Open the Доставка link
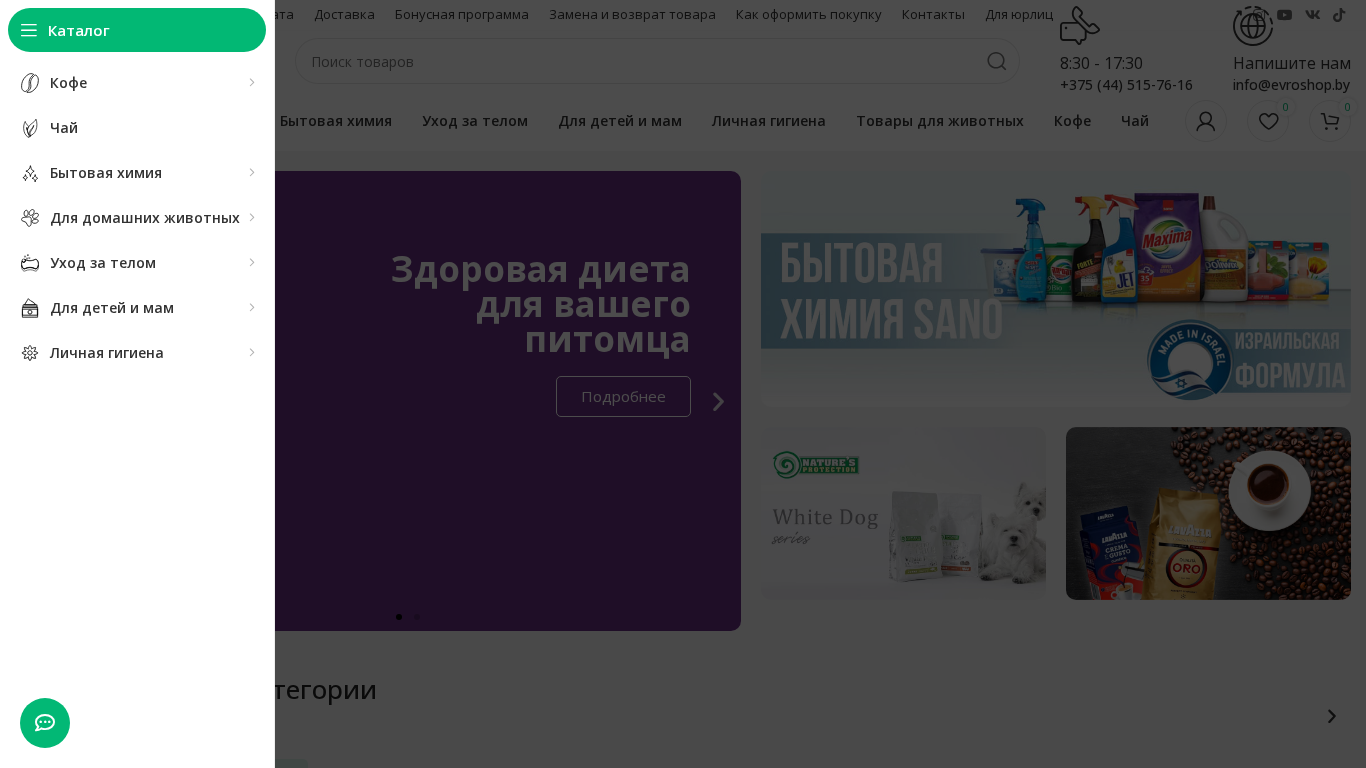This screenshot has width=1366, height=768. pyautogui.click(x=345, y=14)
